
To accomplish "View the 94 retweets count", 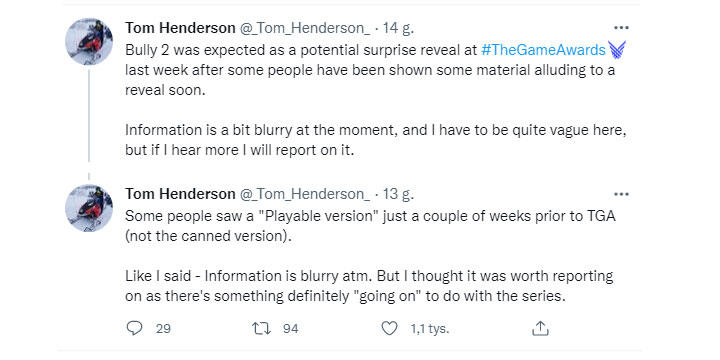I will pyautogui.click(x=291, y=329).
